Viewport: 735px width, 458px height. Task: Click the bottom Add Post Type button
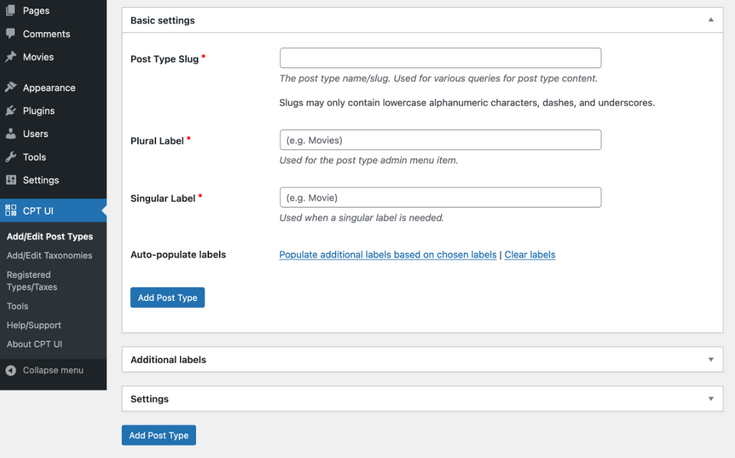point(159,435)
